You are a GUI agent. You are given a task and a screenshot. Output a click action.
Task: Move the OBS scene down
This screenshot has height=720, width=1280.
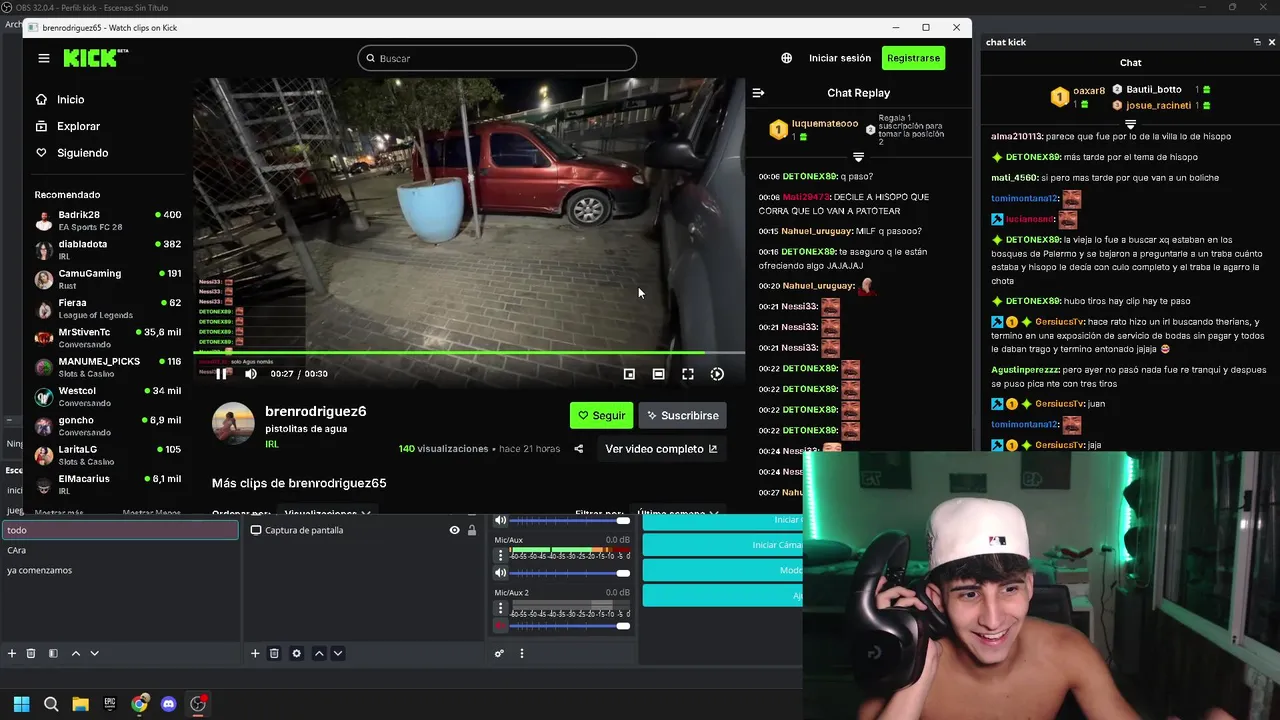point(95,653)
